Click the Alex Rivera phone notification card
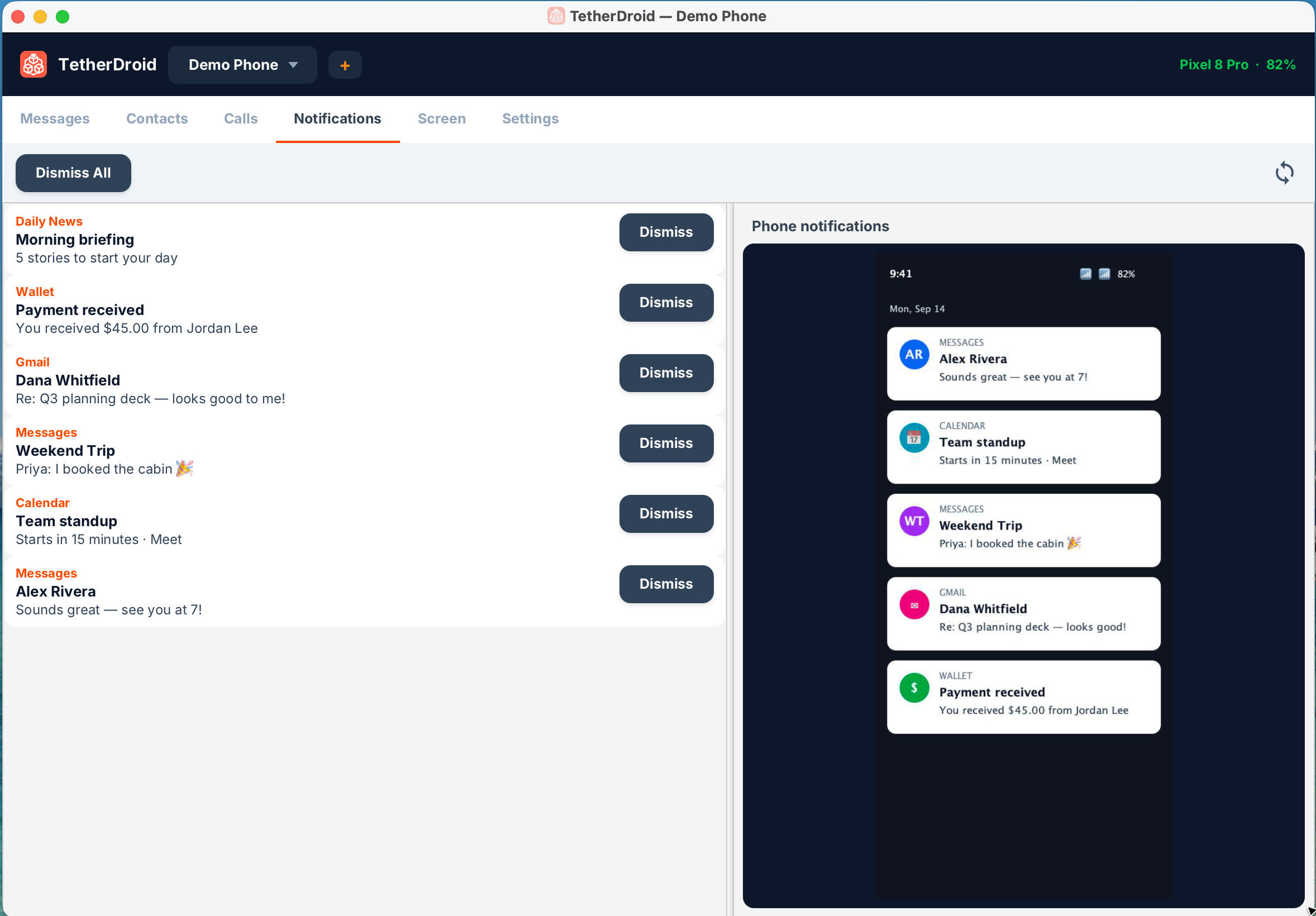 click(x=1024, y=364)
